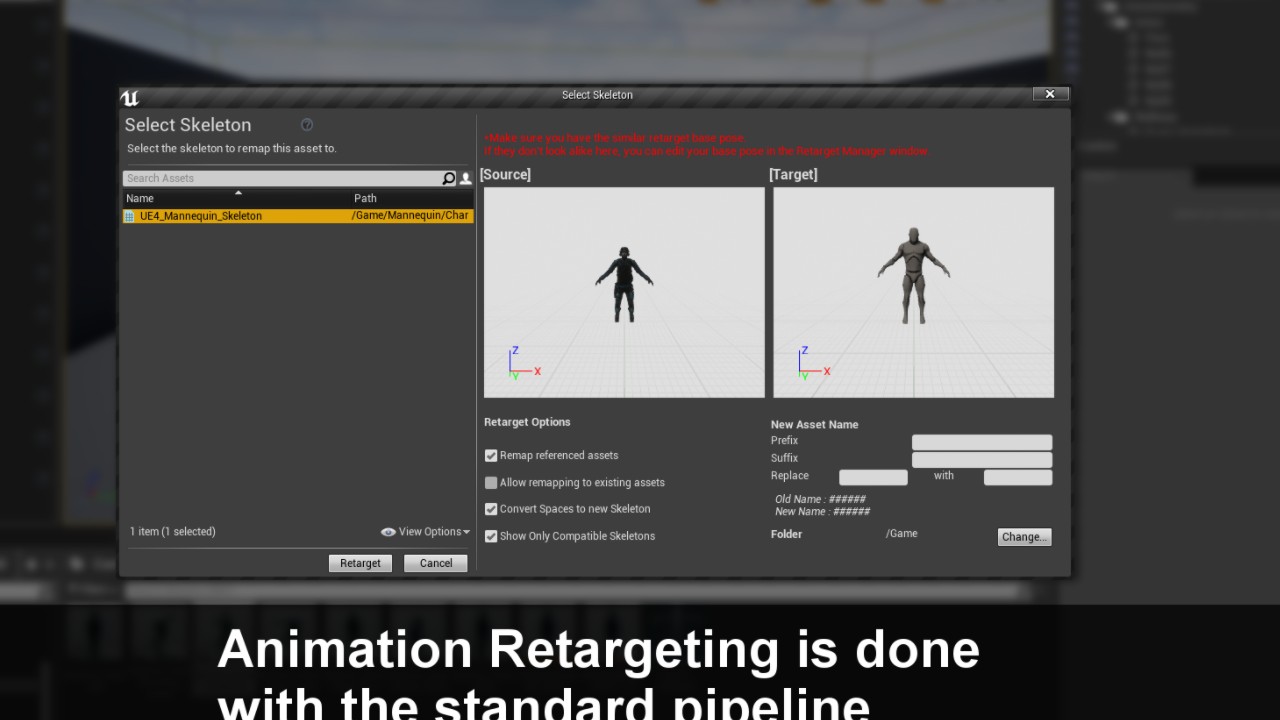Sort assets by Path column header
The width and height of the screenshot is (1280, 720).
365,198
